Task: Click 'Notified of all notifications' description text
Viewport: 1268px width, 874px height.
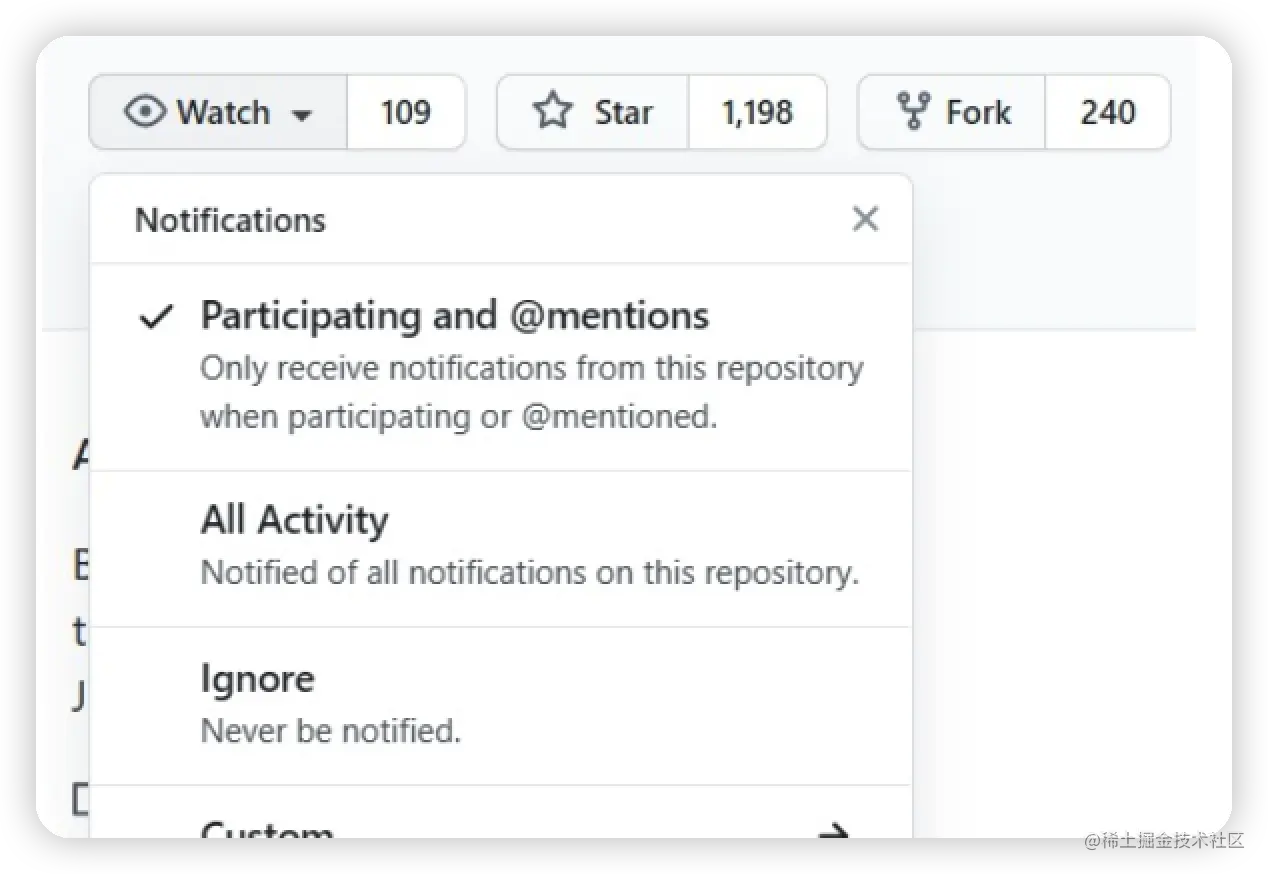Action: 529,573
